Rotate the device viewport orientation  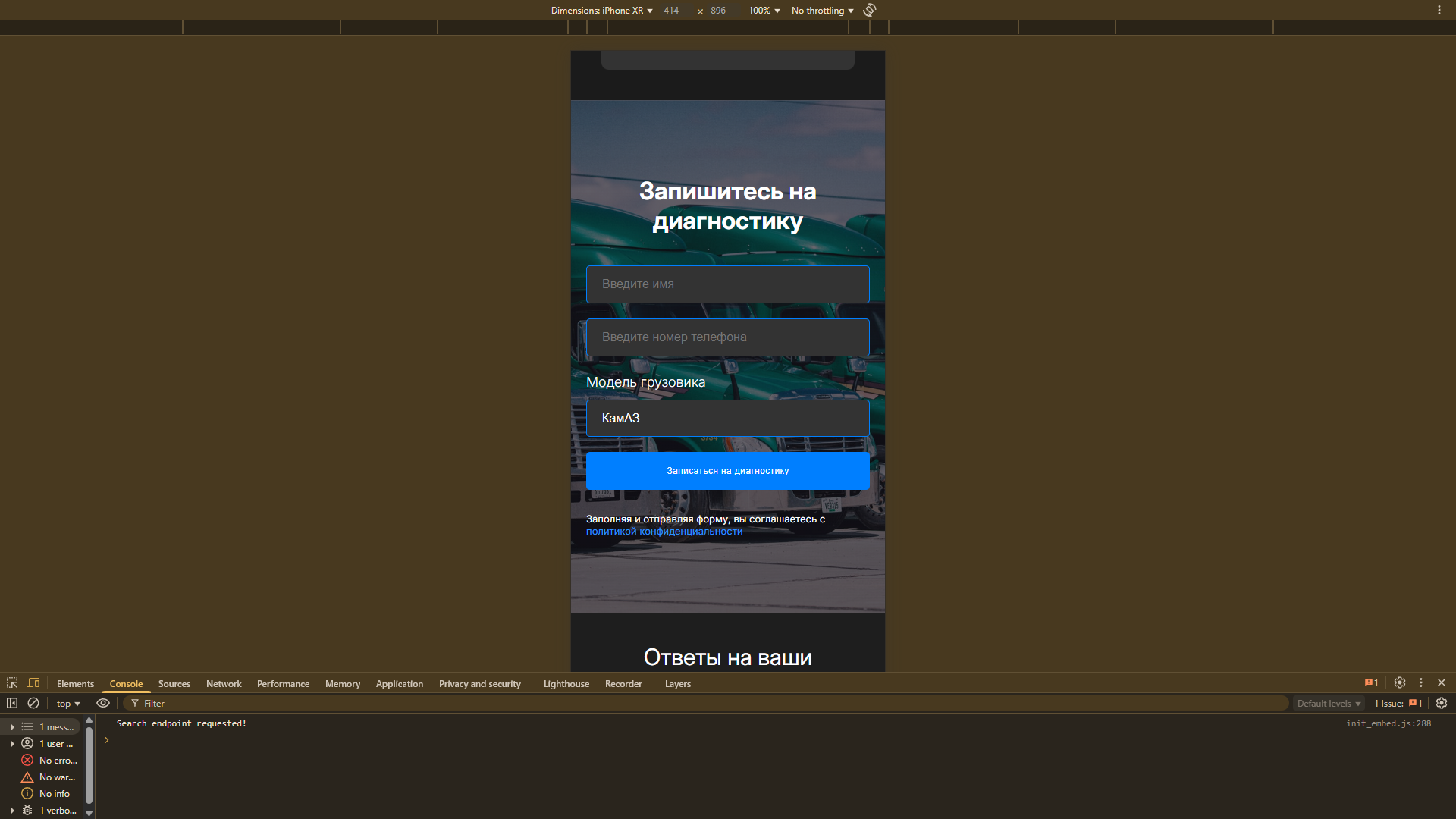click(870, 10)
